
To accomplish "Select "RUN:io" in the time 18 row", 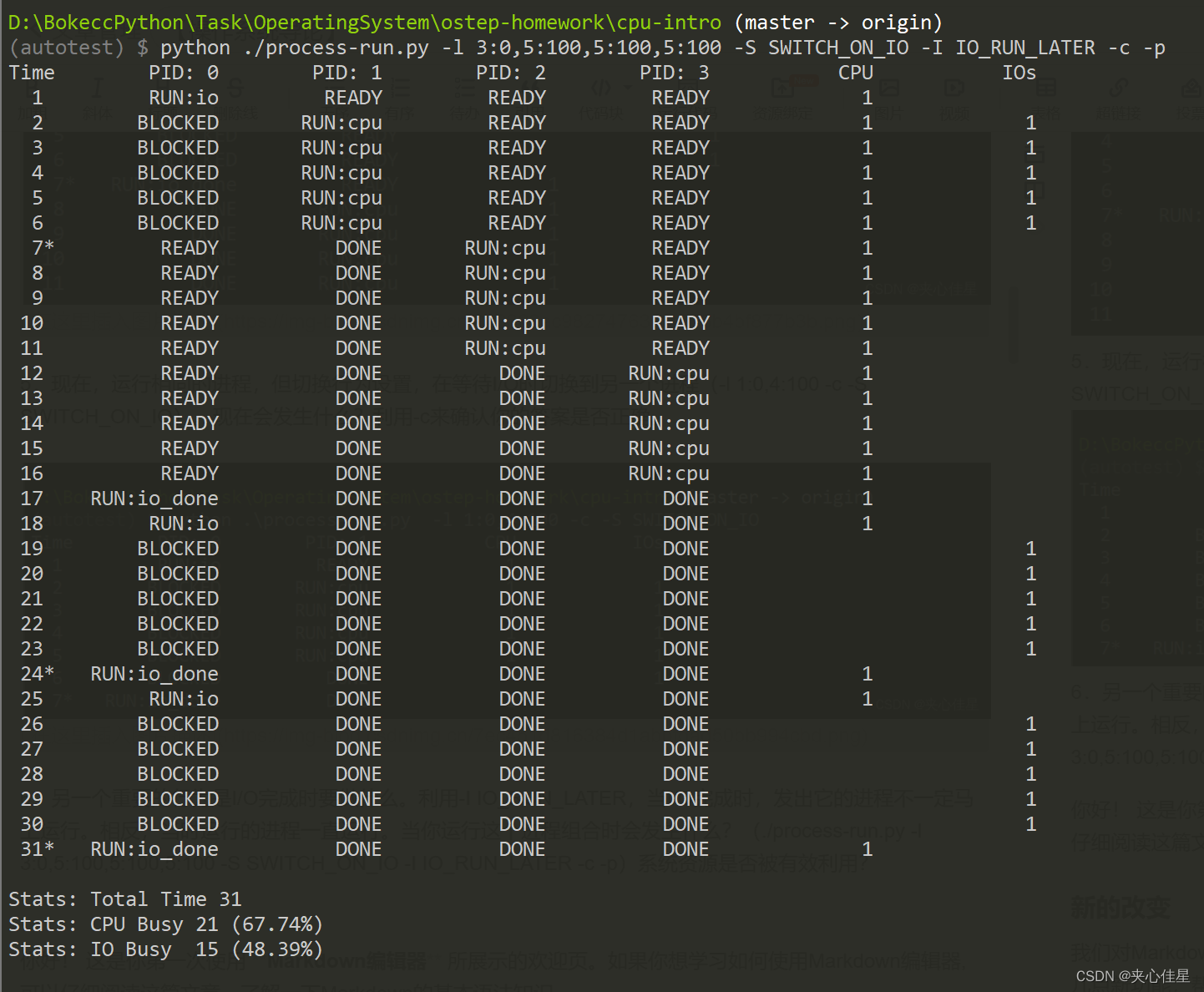I will pyautogui.click(x=184, y=524).
